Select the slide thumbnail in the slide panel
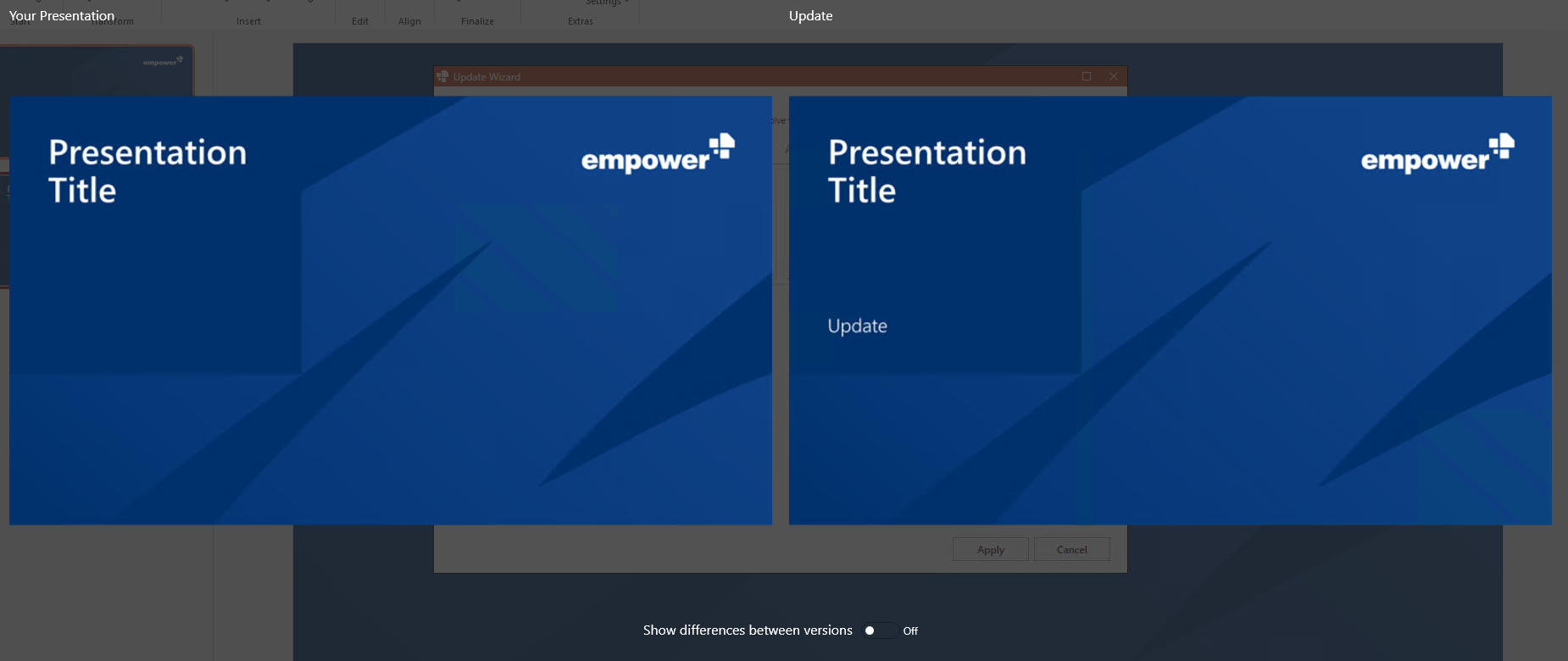1568x661 pixels. [x=97, y=70]
